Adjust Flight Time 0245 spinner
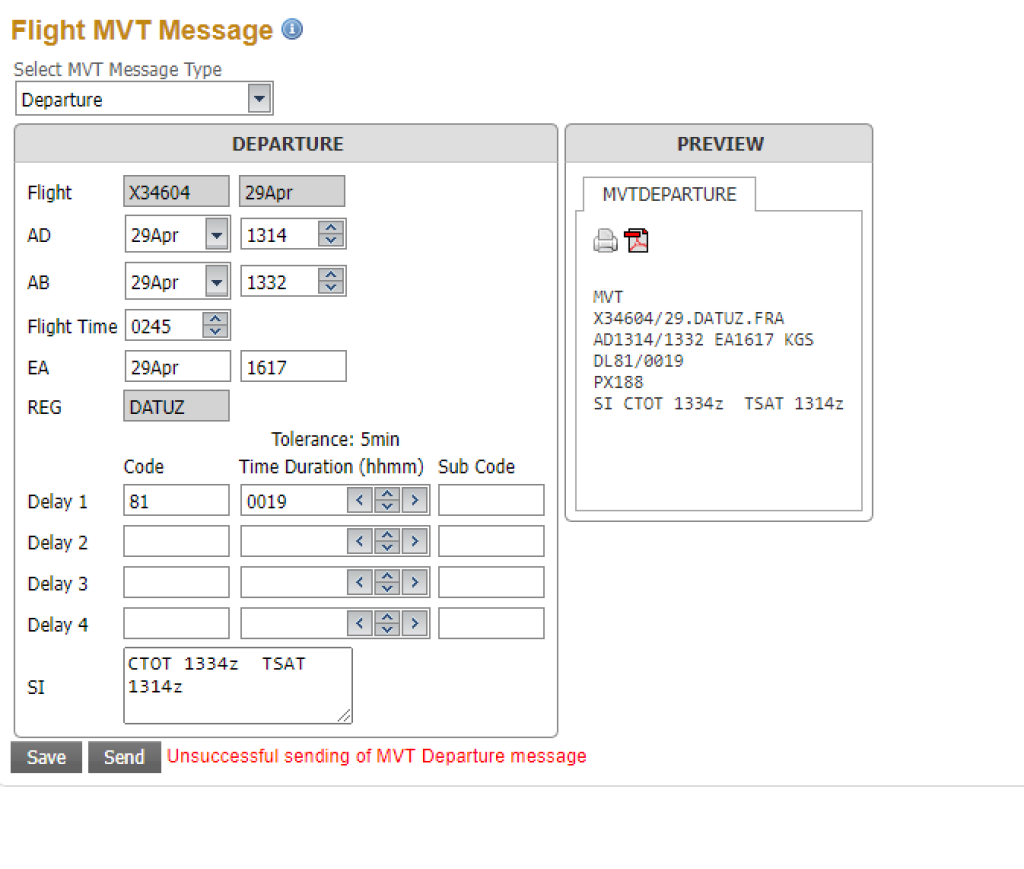The height and width of the screenshot is (869, 1024). [x=215, y=325]
